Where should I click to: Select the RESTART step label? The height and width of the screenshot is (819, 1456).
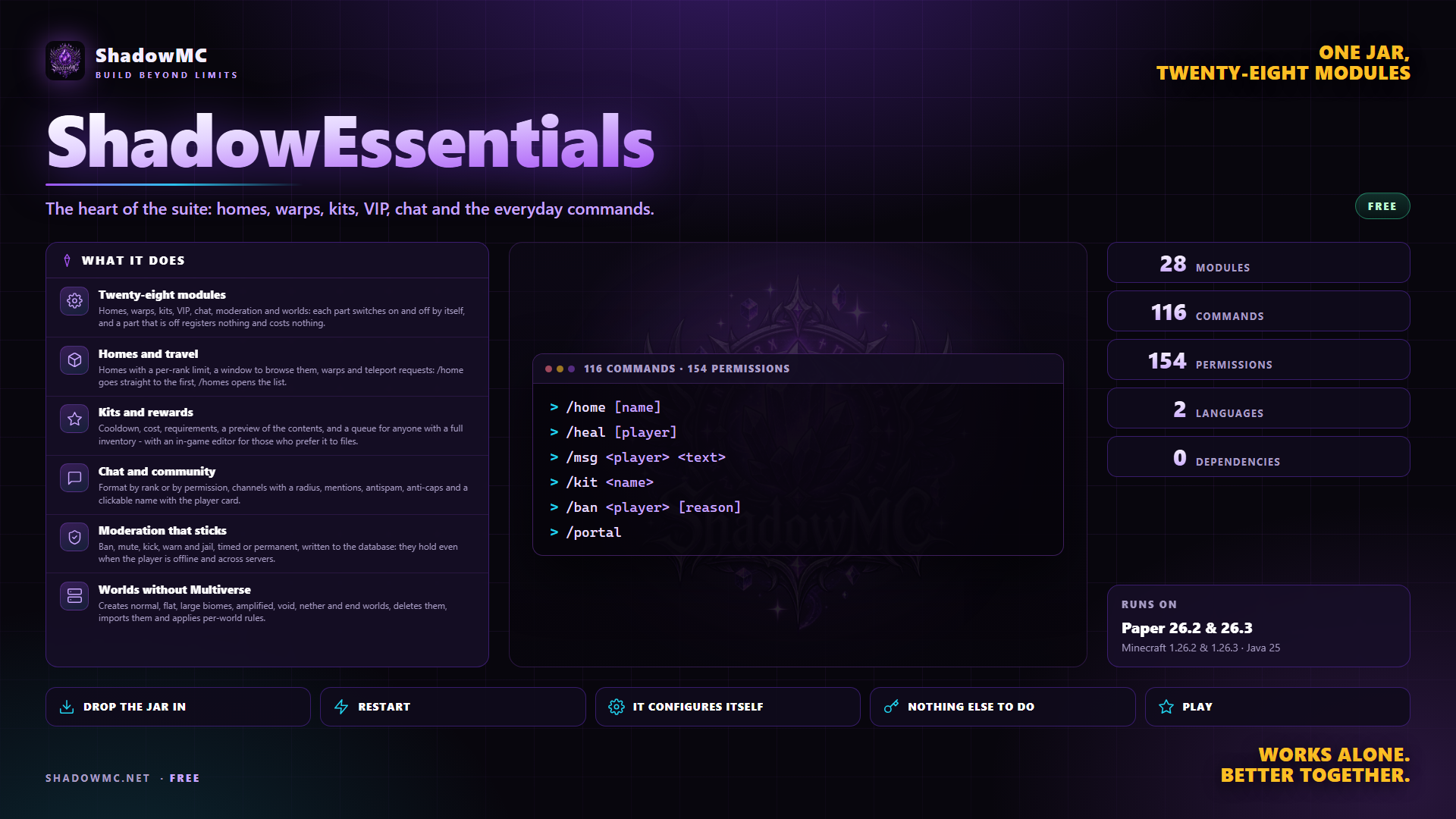click(x=384, y=707)
